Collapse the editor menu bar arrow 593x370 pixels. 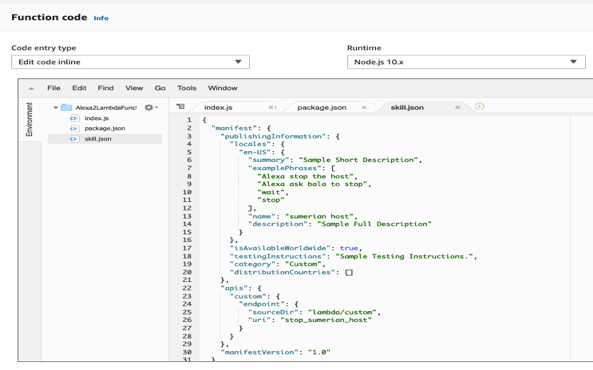(31, 89)
